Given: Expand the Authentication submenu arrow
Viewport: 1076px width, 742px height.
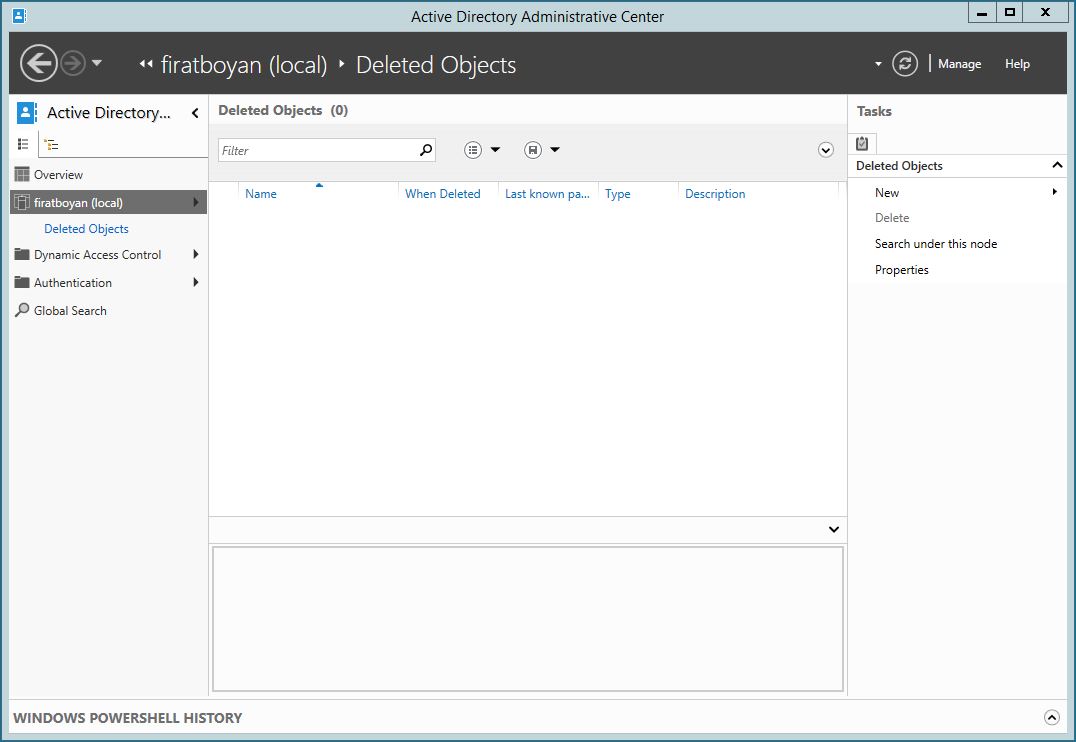Looking at the screenshot, I should [x=196, y=282].
